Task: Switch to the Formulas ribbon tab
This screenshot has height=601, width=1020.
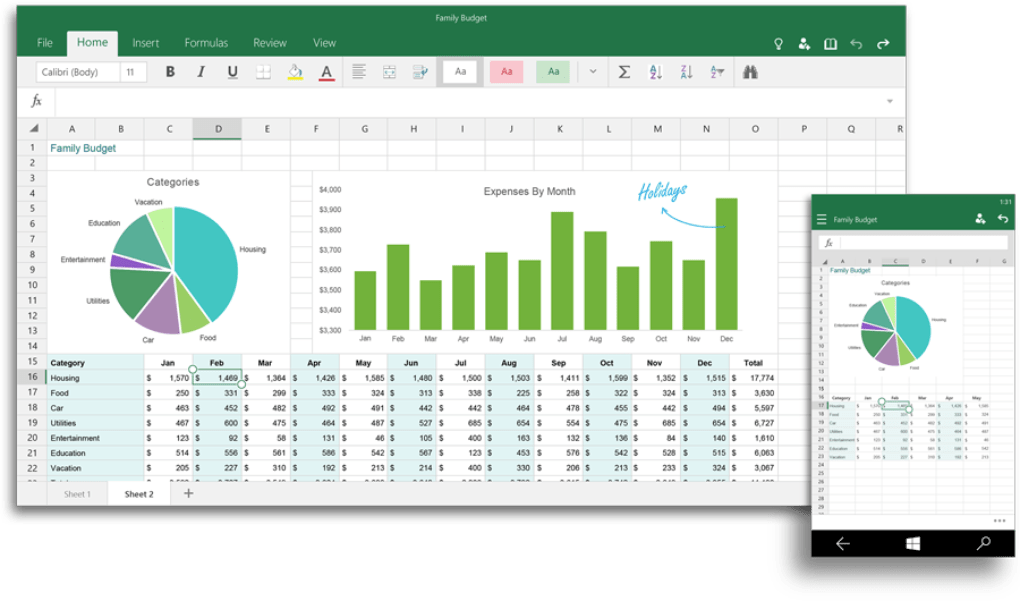Action: click(x=206, y=42)
